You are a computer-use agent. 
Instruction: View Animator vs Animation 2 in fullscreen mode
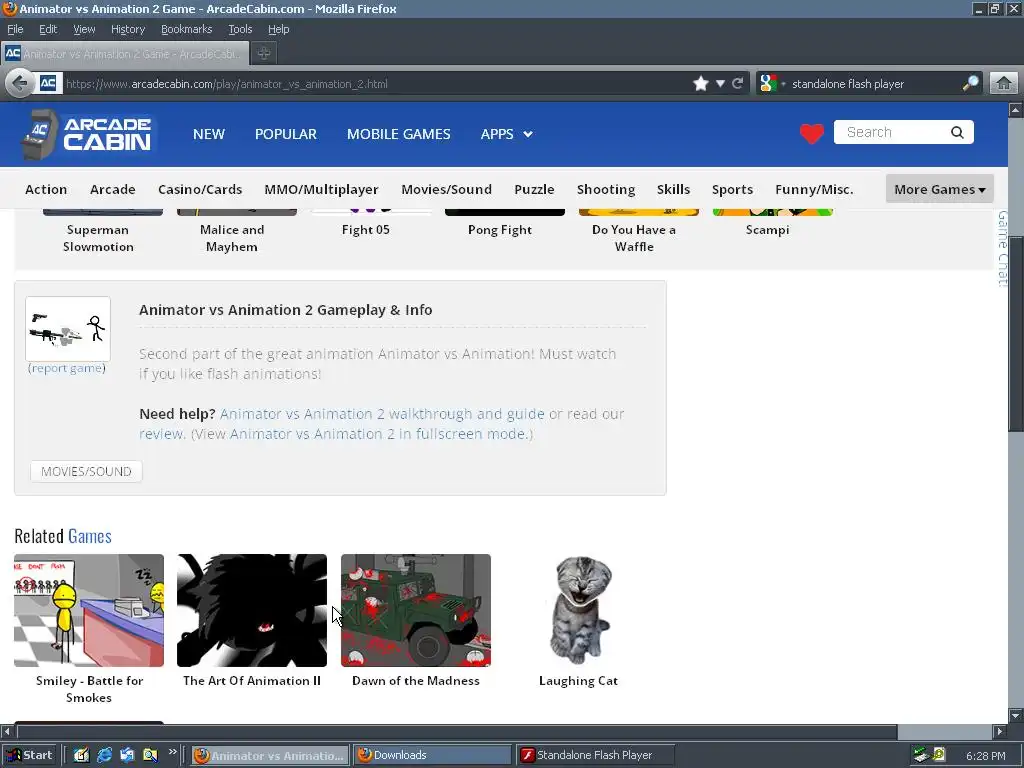pos(381,434)
